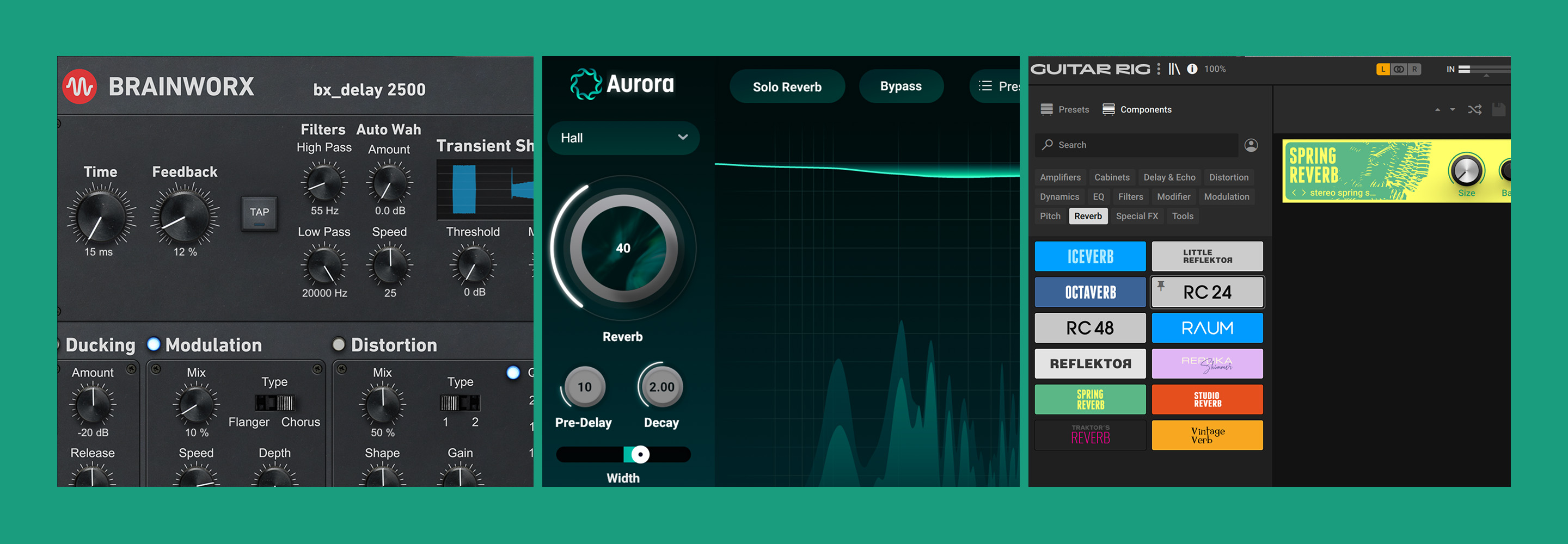Click the Transient Threshold knob
Image resolution: width=1568 pixels, height=544 pixels.
(473, 265)
